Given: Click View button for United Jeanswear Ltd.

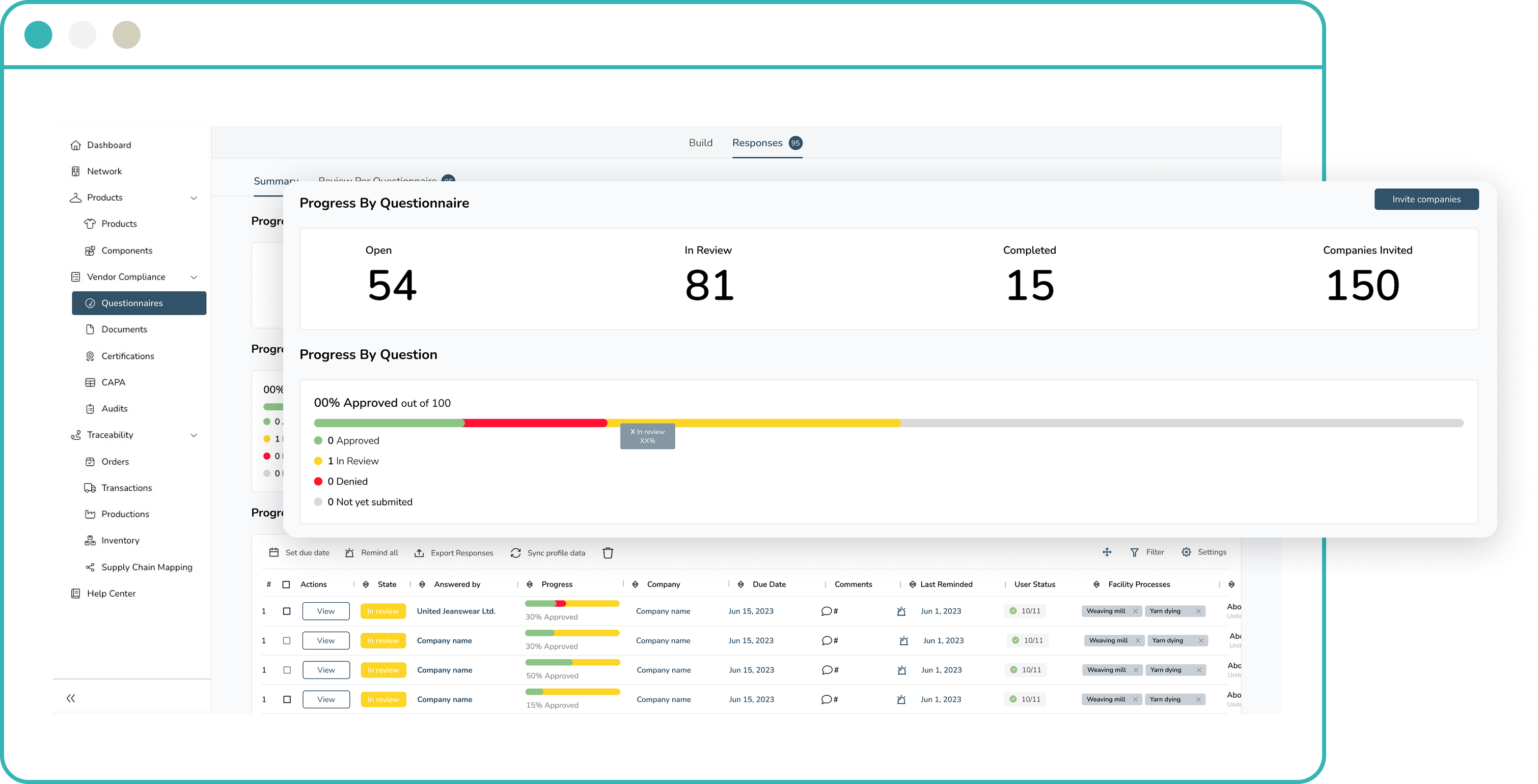Looking at the screenshot, I should tap(325, 611).
